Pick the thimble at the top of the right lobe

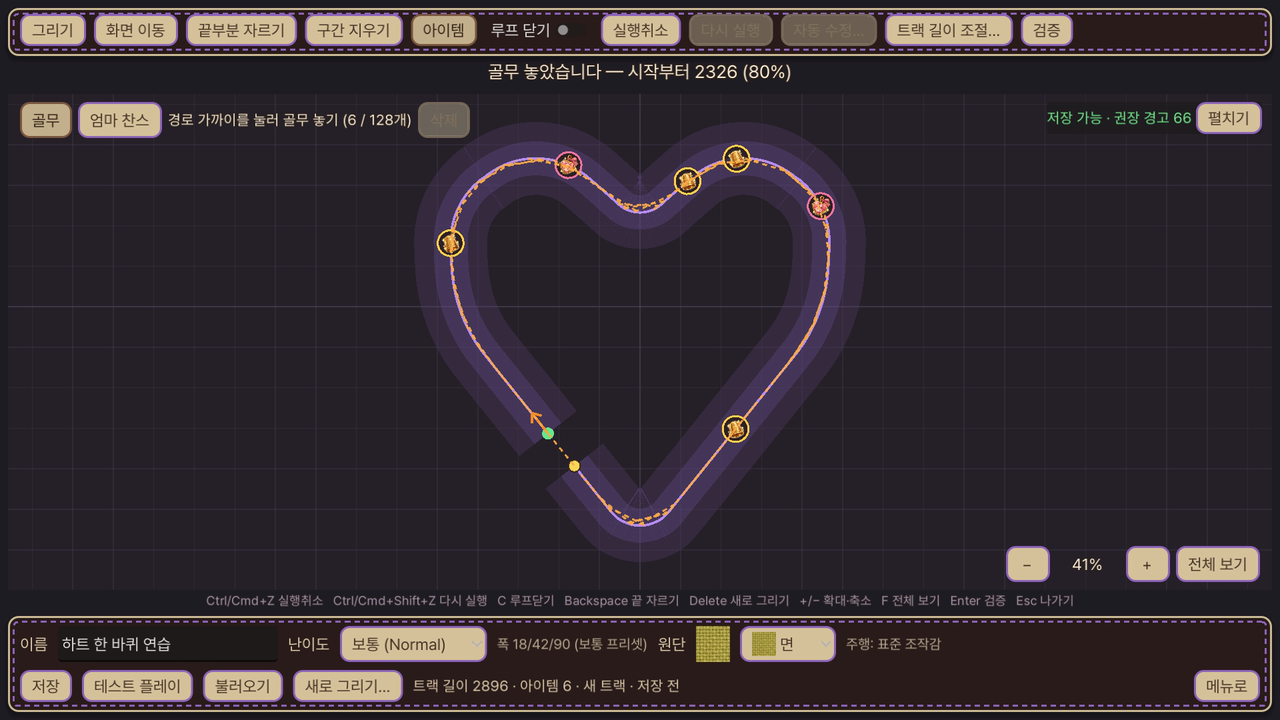pos(737,159)
